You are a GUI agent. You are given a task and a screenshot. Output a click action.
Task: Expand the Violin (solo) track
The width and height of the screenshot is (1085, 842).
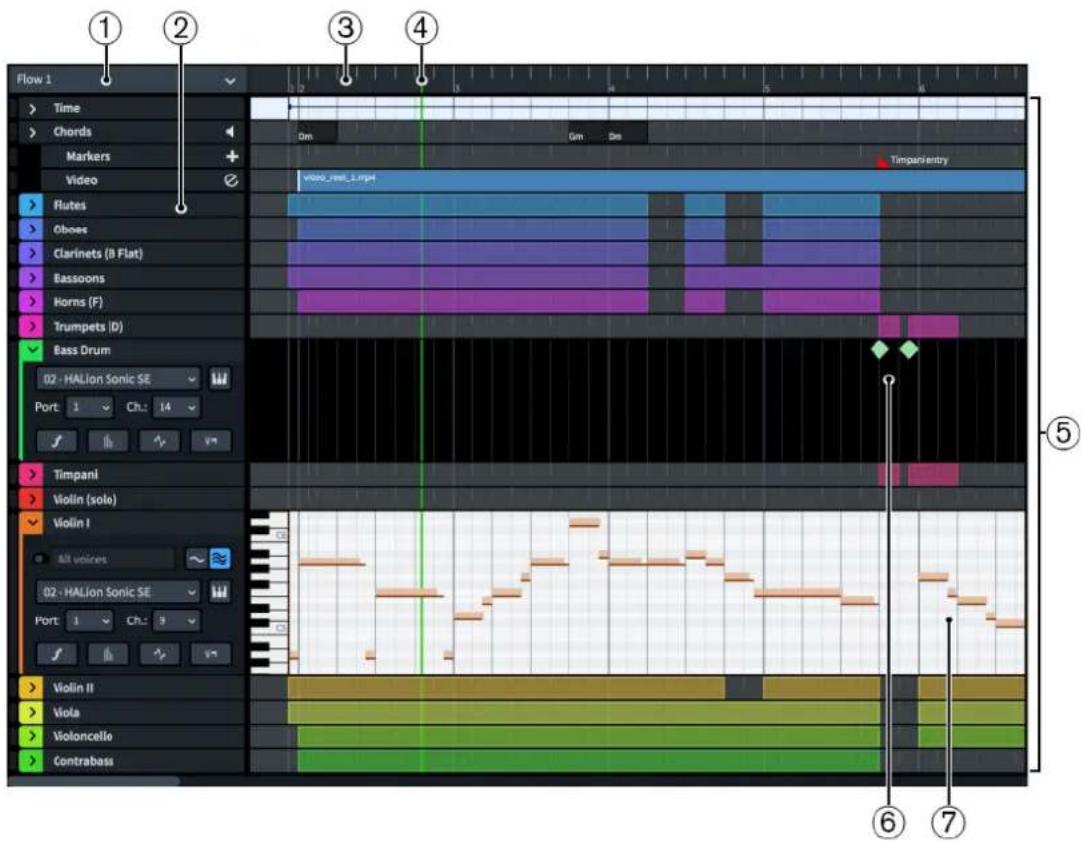[32, 499]
